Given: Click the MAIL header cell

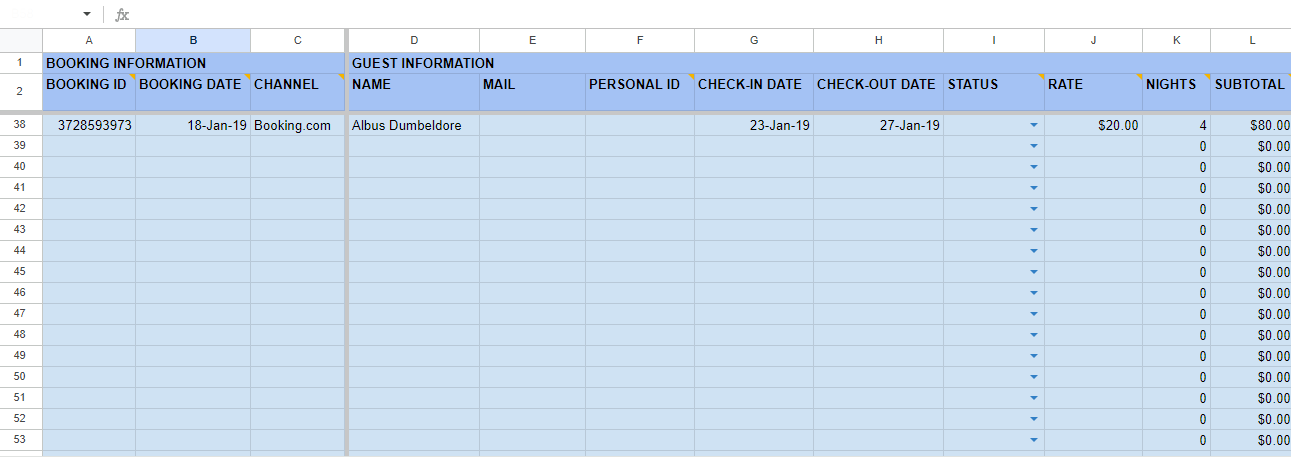Looking at the screenshot, I should (x=533, y=92).
